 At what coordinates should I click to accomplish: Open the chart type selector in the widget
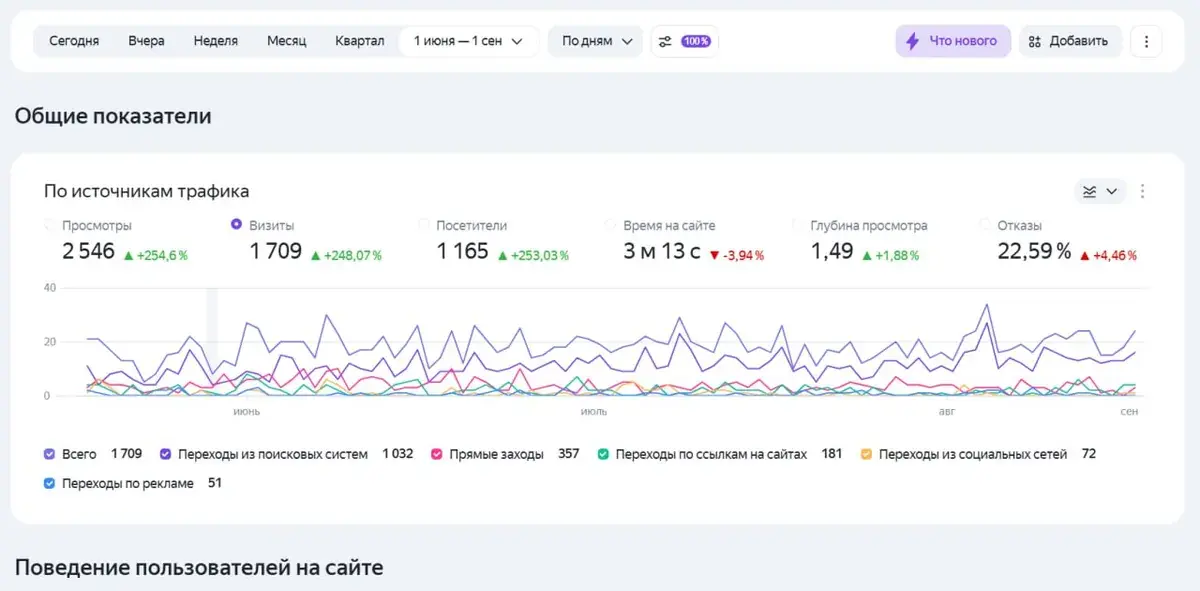tap(1101, 191)
